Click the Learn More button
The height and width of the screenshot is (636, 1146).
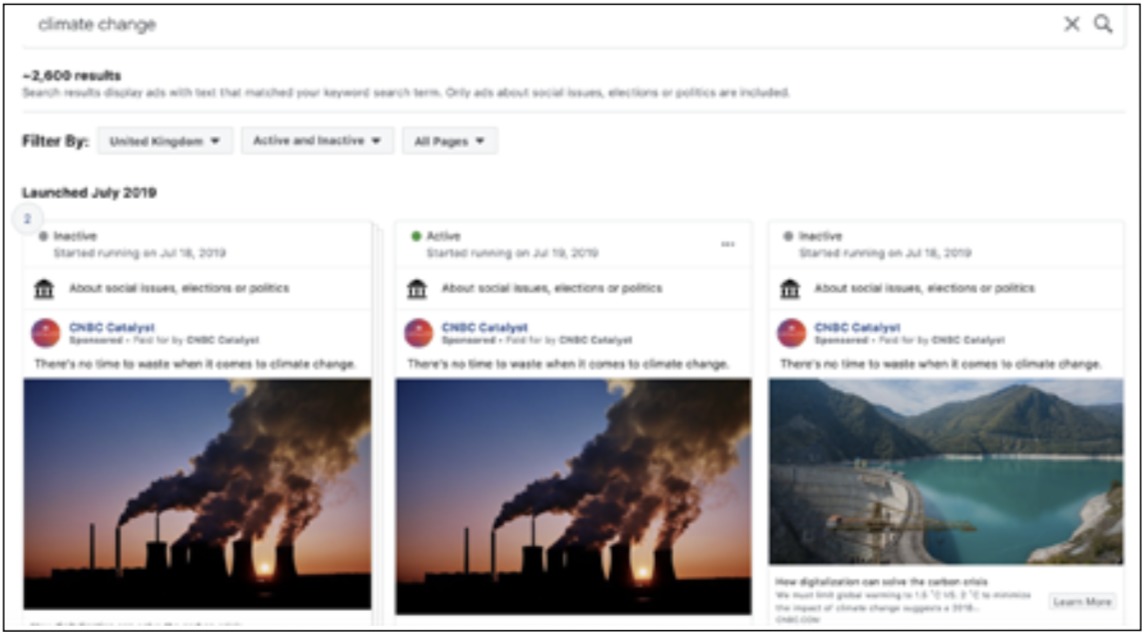pyautogui.click(x=1082, y=601)
